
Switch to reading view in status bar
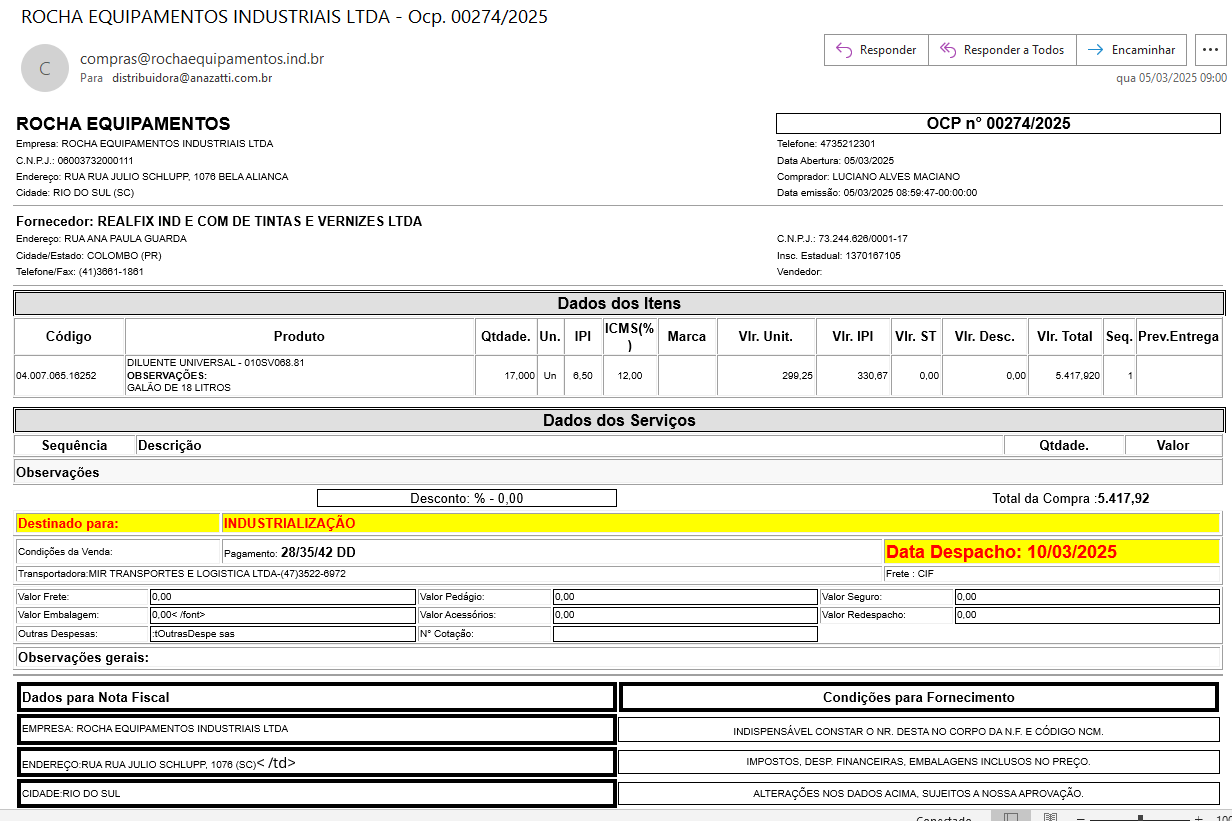point(1050,818)
